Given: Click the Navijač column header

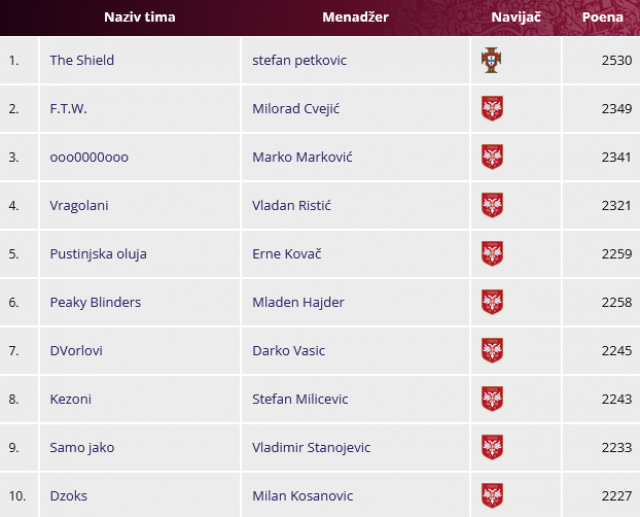Looking at the screenshot, I should 517,17.
